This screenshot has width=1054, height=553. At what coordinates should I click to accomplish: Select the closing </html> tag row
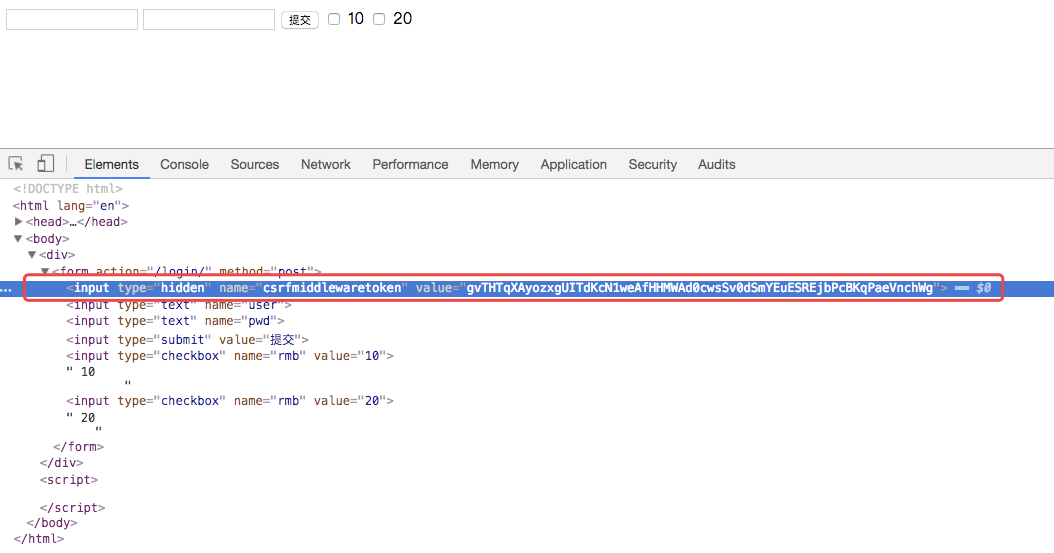tap(38, 539)
